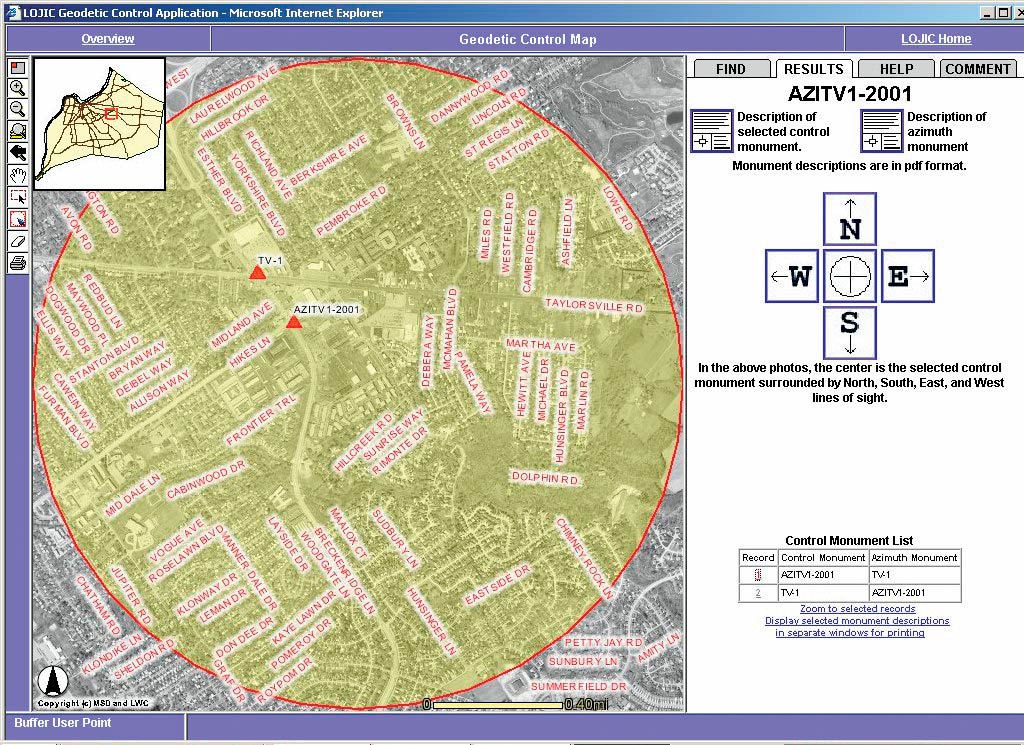Follow the LOJIC Home link
This screenshot has width=1024, height=745.
[936, 39]
